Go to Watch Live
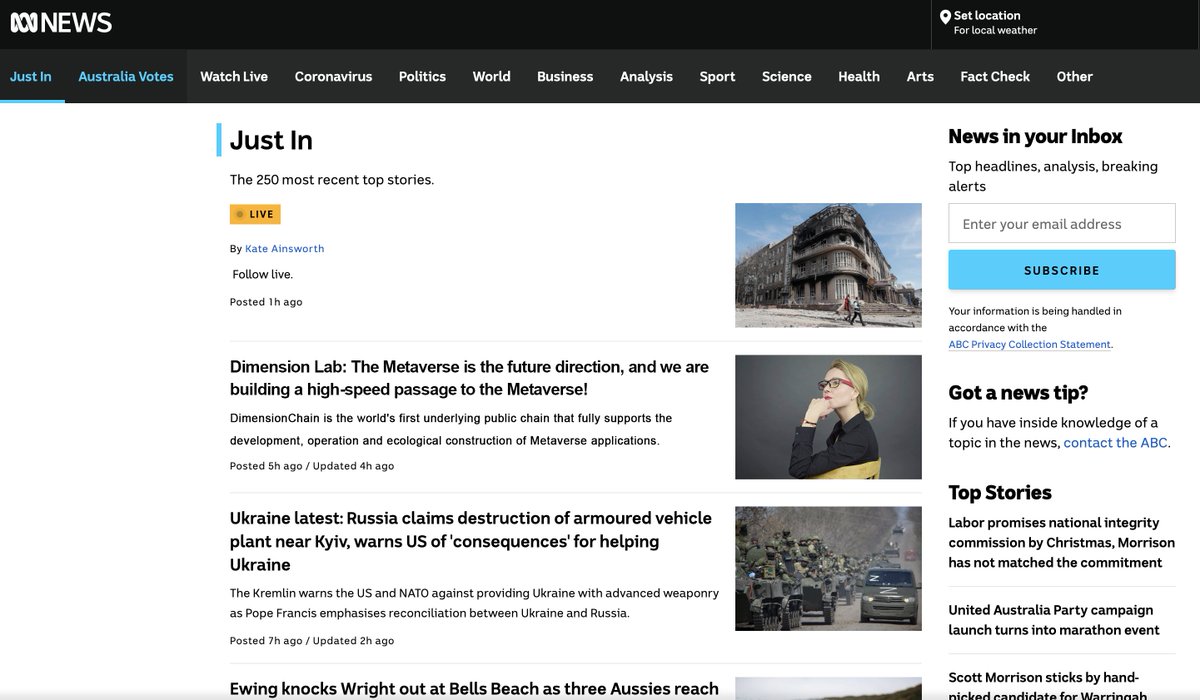This screenshot has height=700, width=1200. [x=234, y=76]
